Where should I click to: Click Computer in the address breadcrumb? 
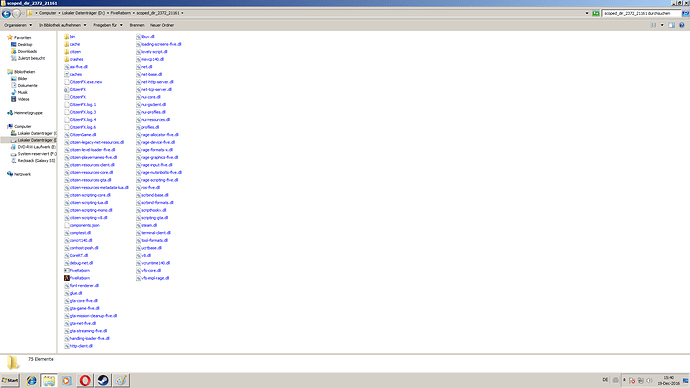tap(48, 13)
